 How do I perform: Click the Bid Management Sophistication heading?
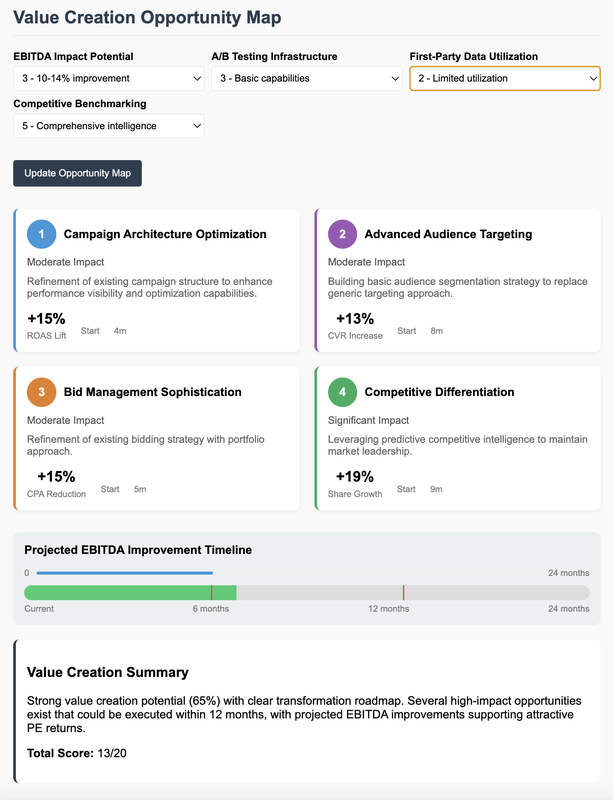153,392
